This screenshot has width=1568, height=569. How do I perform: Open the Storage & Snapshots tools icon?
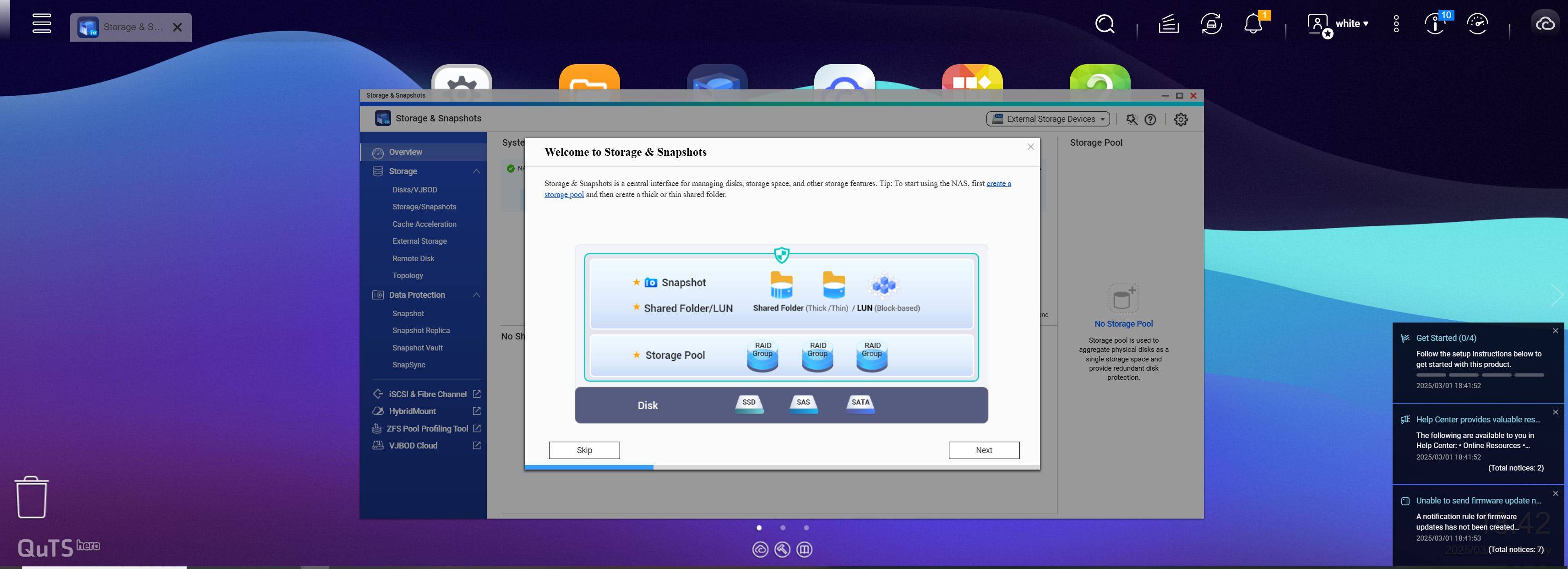pos(1132,120)
